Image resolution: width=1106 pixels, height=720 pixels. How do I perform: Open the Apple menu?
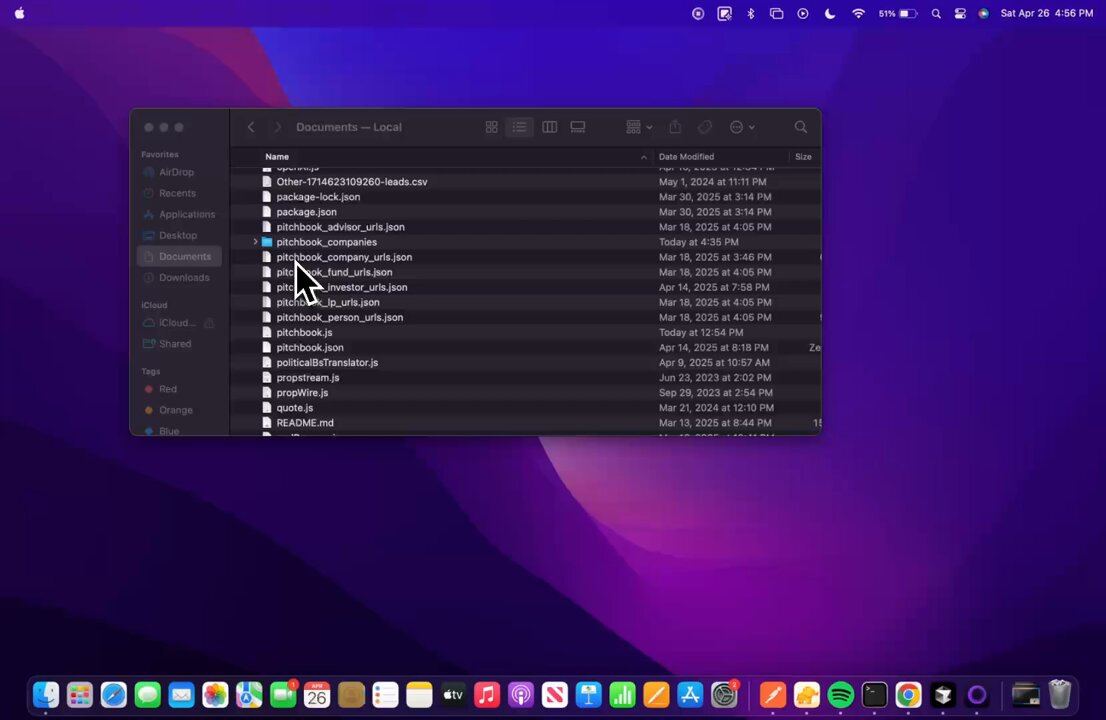click(x=19, y=14)
